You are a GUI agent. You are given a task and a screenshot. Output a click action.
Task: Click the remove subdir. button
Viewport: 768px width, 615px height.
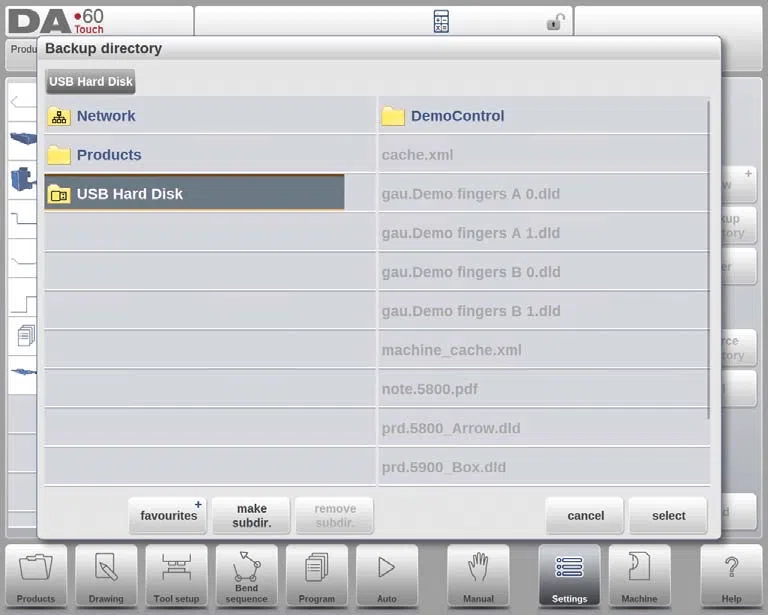pos(335,516)
